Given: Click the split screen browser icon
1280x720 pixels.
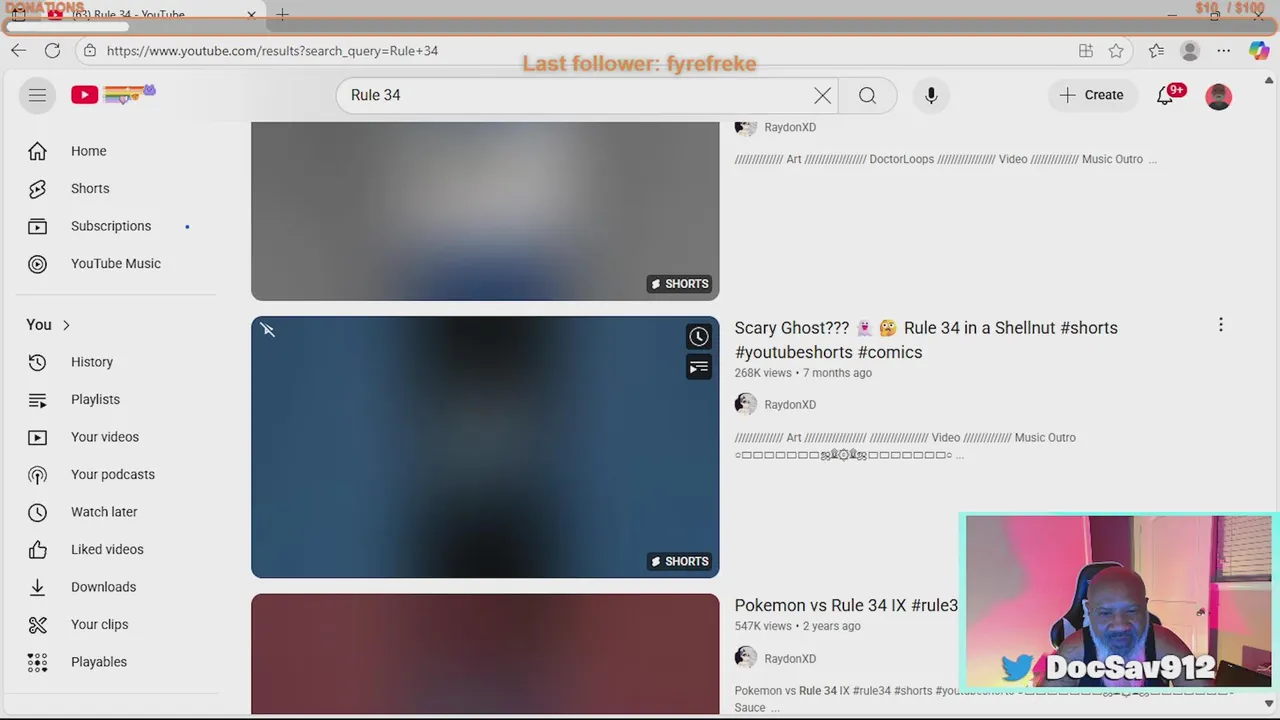Looking at the screenshot, I should 1086,51.
